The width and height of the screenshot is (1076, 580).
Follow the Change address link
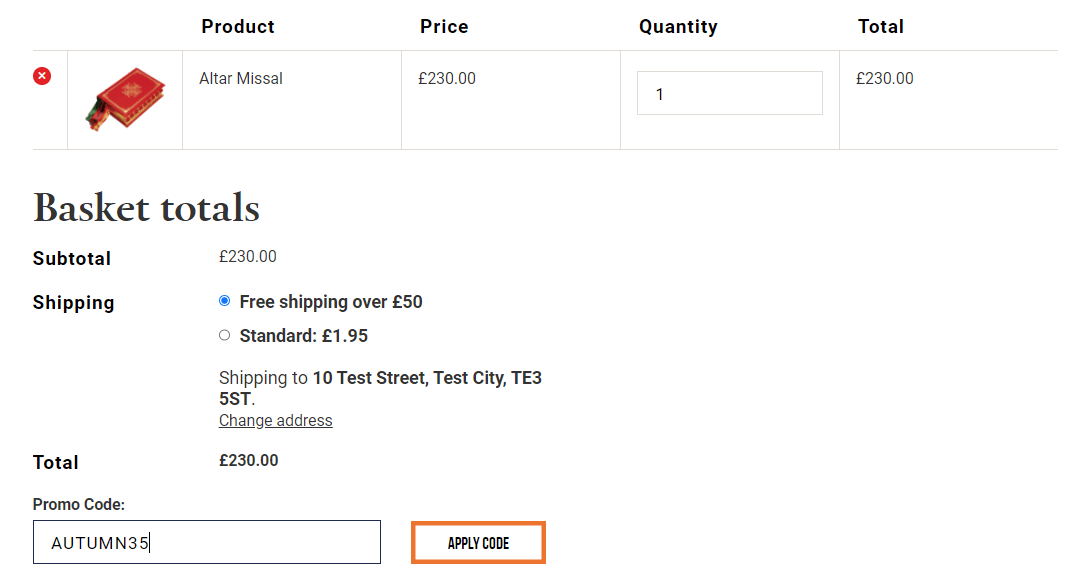(276, 421)
